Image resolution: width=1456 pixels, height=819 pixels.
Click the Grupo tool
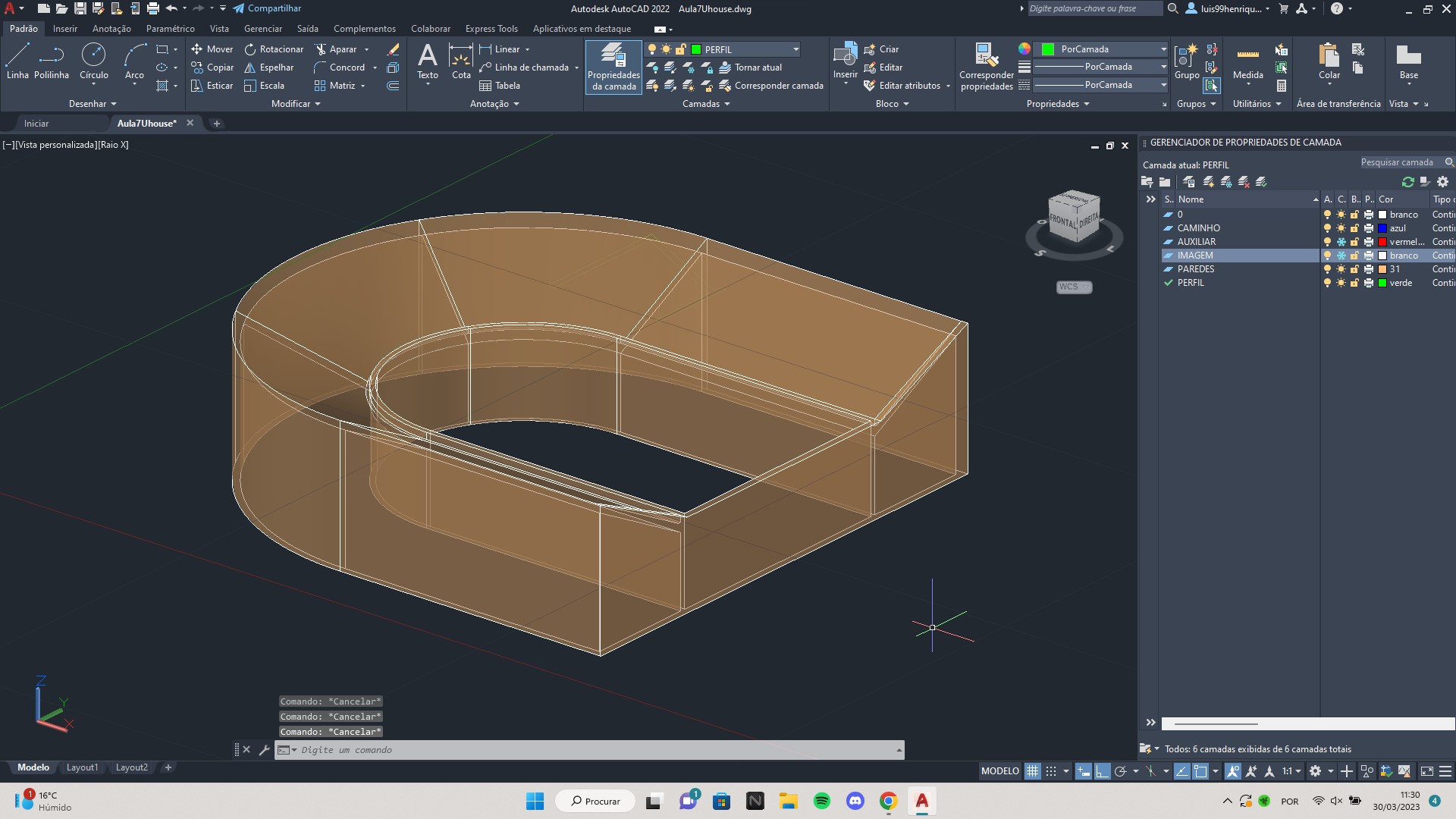(1187, 61)
